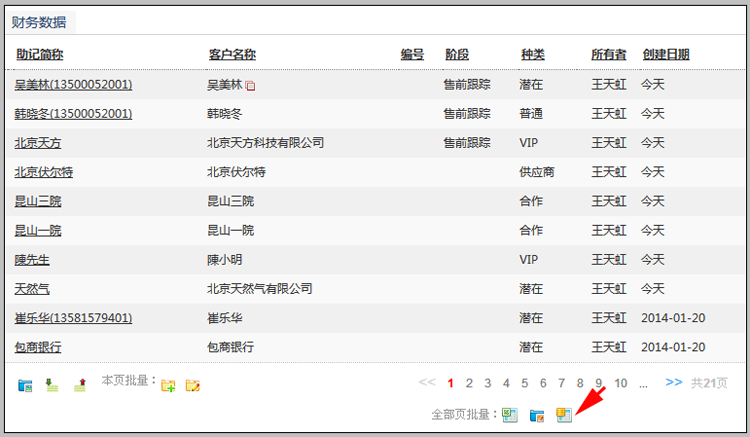Screen dimensions: 750x437
Task: Go to page 10
Action: (x=621, y=383)
